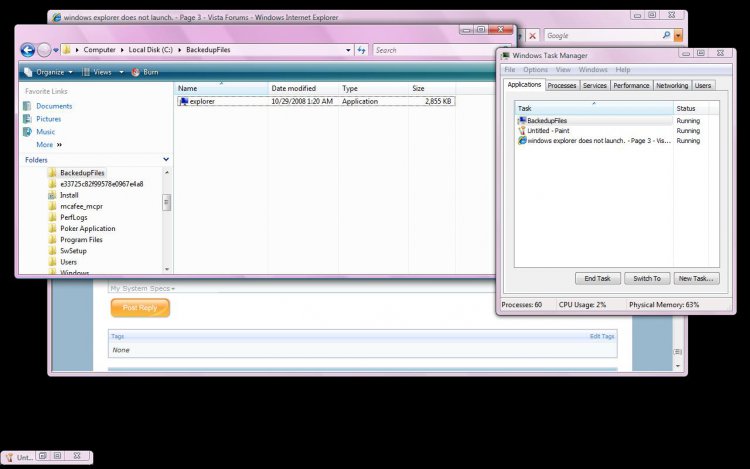Select Users folder in tree
This screenshot has width=750, height=469.
click(x=68, y=262)
